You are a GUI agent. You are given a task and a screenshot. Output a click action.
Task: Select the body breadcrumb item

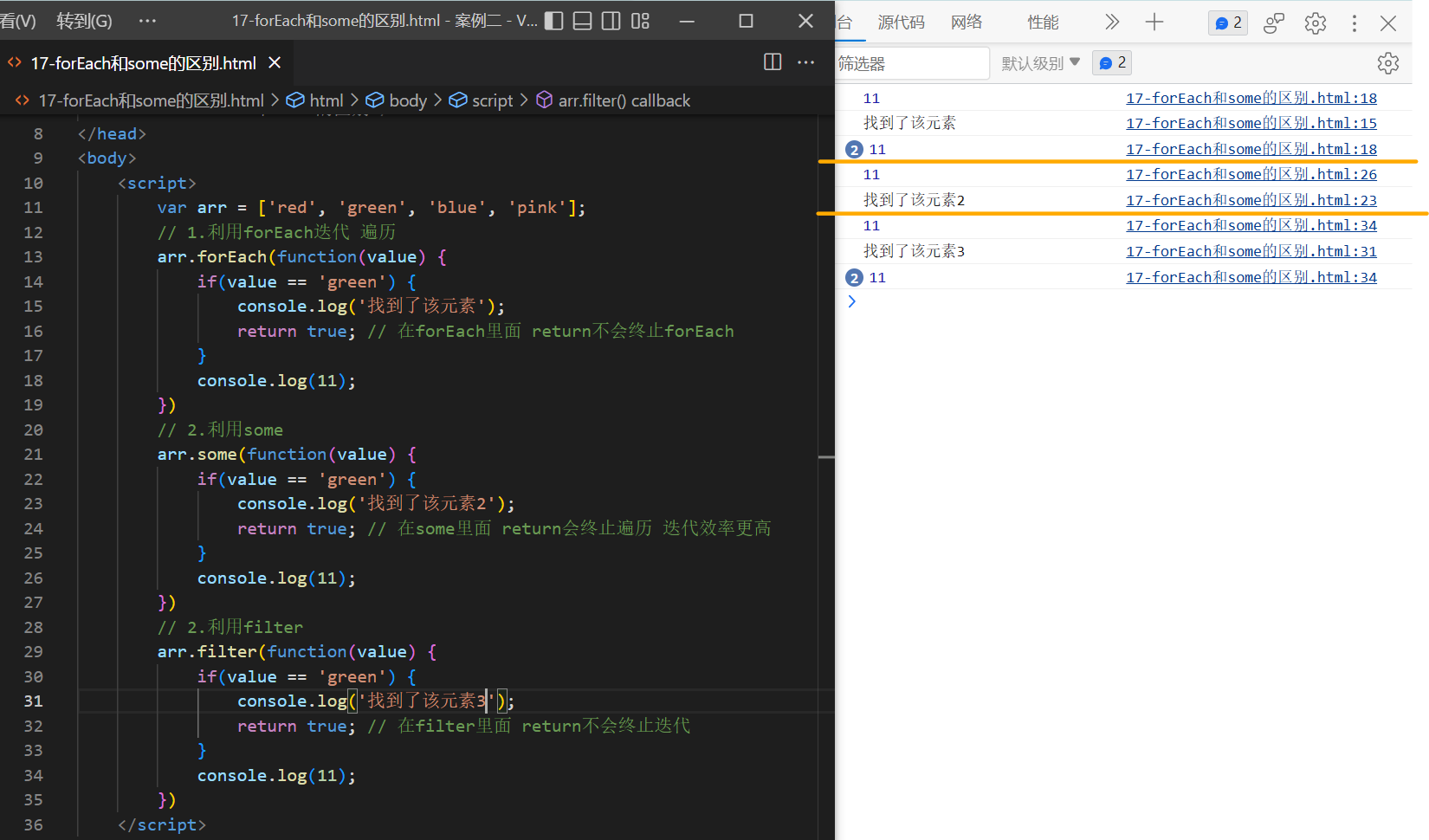[408, 100]
